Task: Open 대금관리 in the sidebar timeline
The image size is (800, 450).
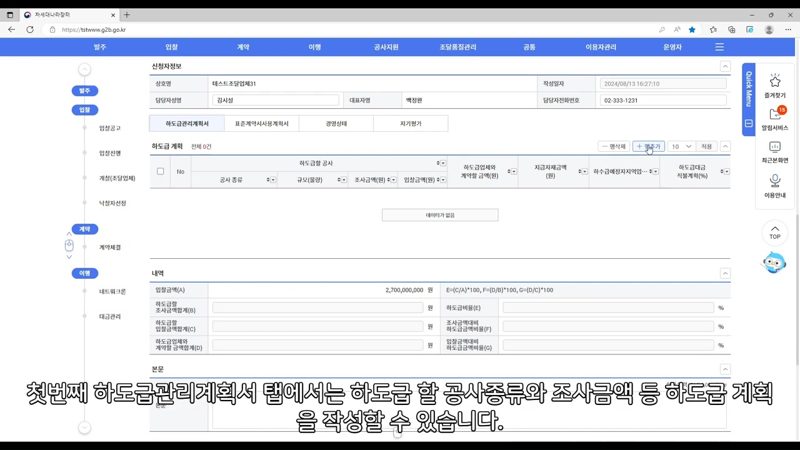Action: [110, 316]
